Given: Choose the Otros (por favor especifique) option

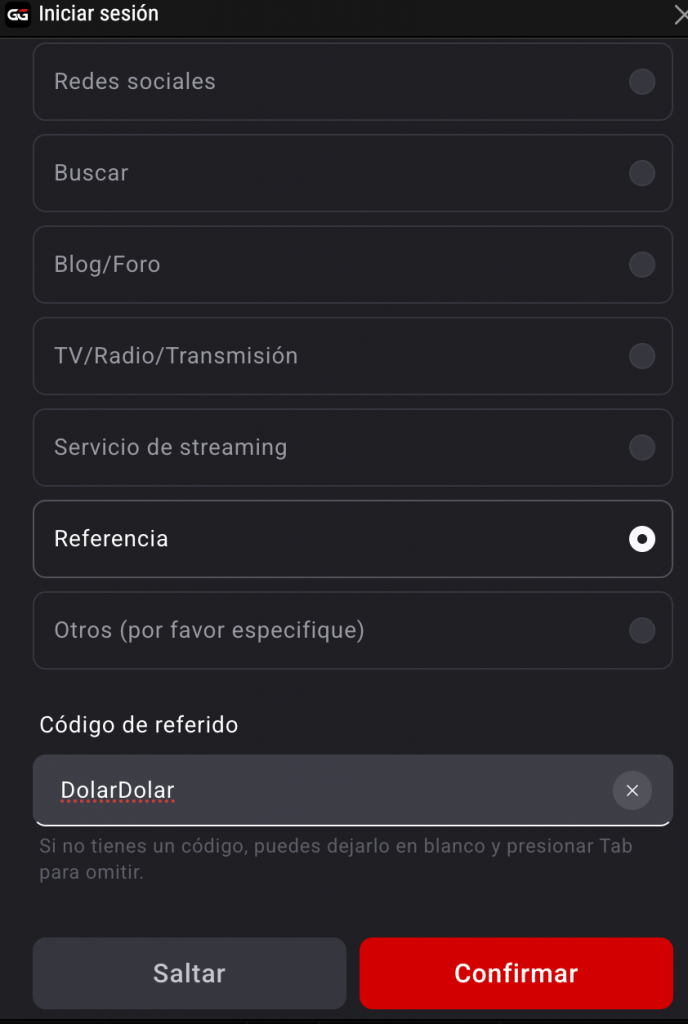Looking at the screenshot, I should 641,630.
